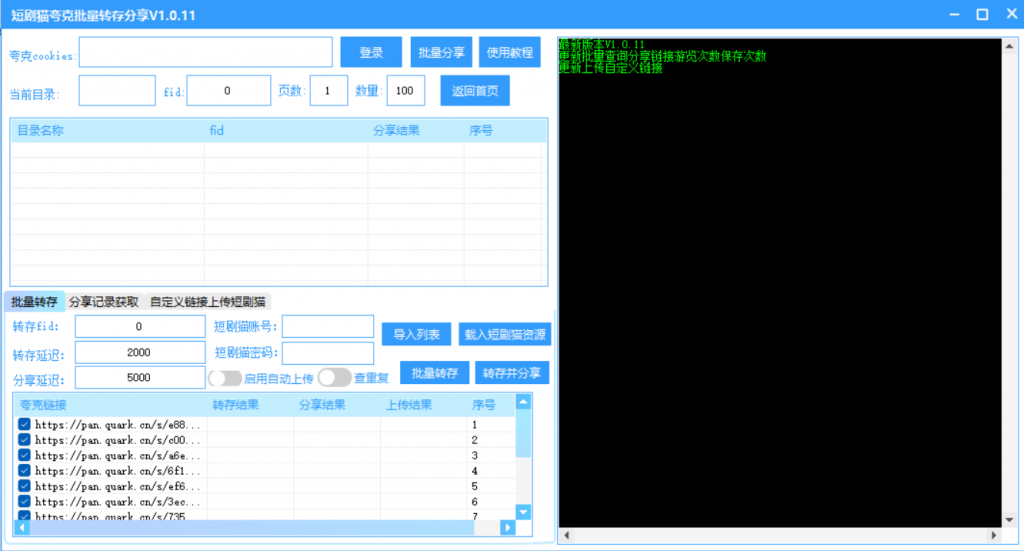The width and height of the screenshot is (1024, 551).
Task: Click the log line 最新版本V1.0.11
Action: (601, 44)
